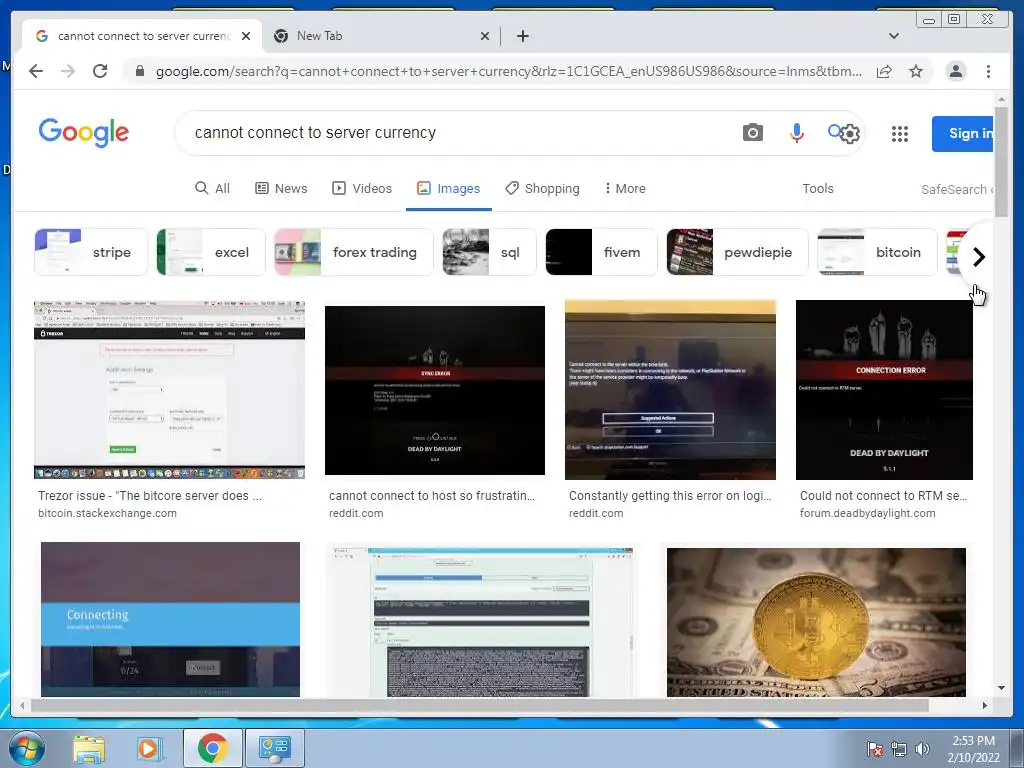
Task: Switch to the All results tab
Action: click(212, 189)
